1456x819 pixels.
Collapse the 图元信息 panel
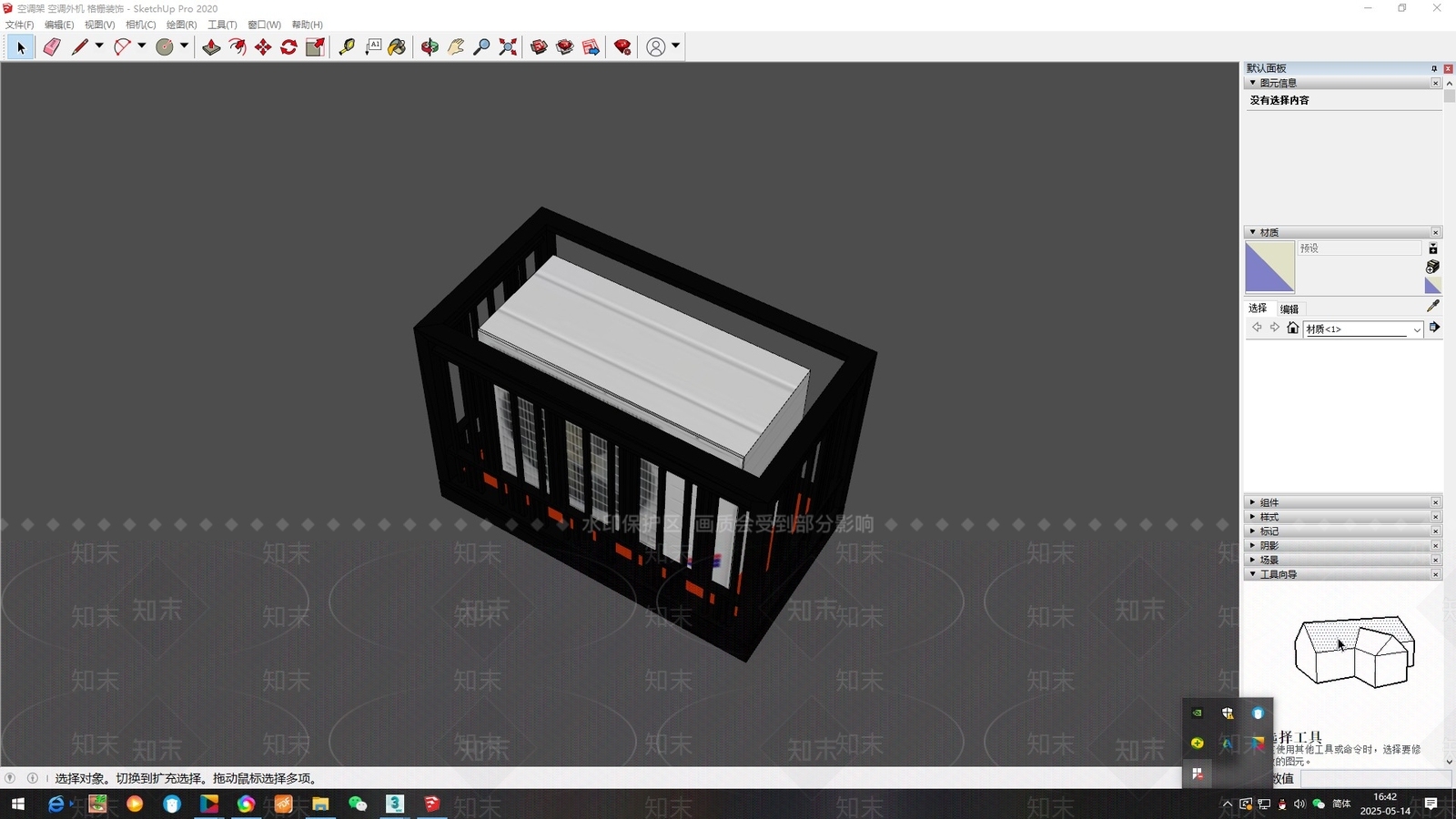point(1252,83)
